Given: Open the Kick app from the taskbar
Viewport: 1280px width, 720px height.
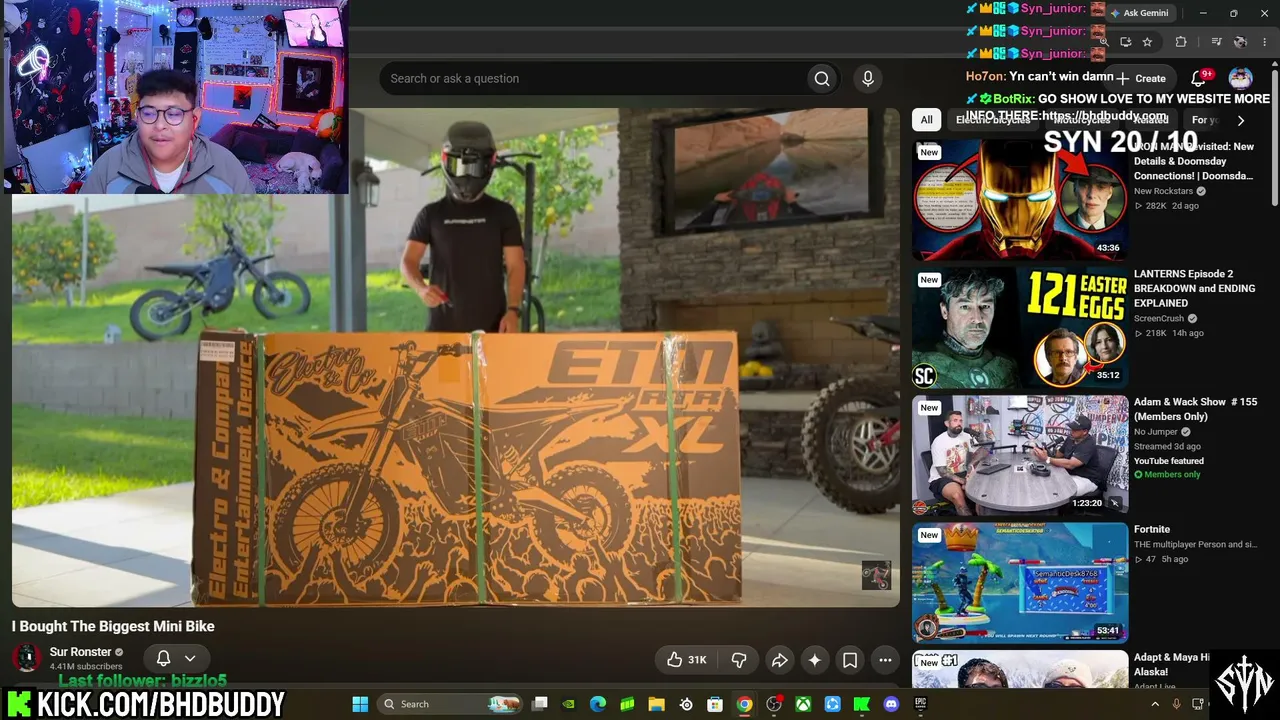Looking at the screenshot, I should (862, 704).
